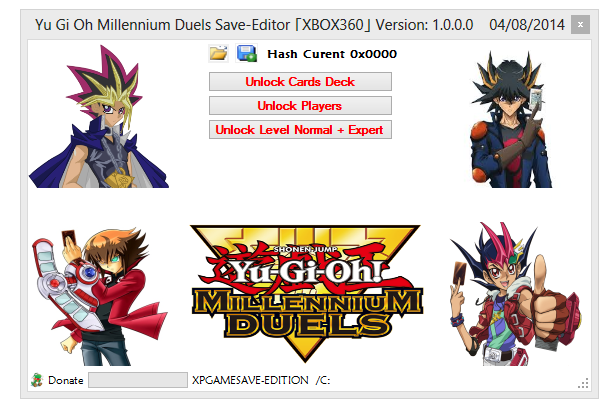
Task: Click the Donate gift icon
Action: [37, 380]
